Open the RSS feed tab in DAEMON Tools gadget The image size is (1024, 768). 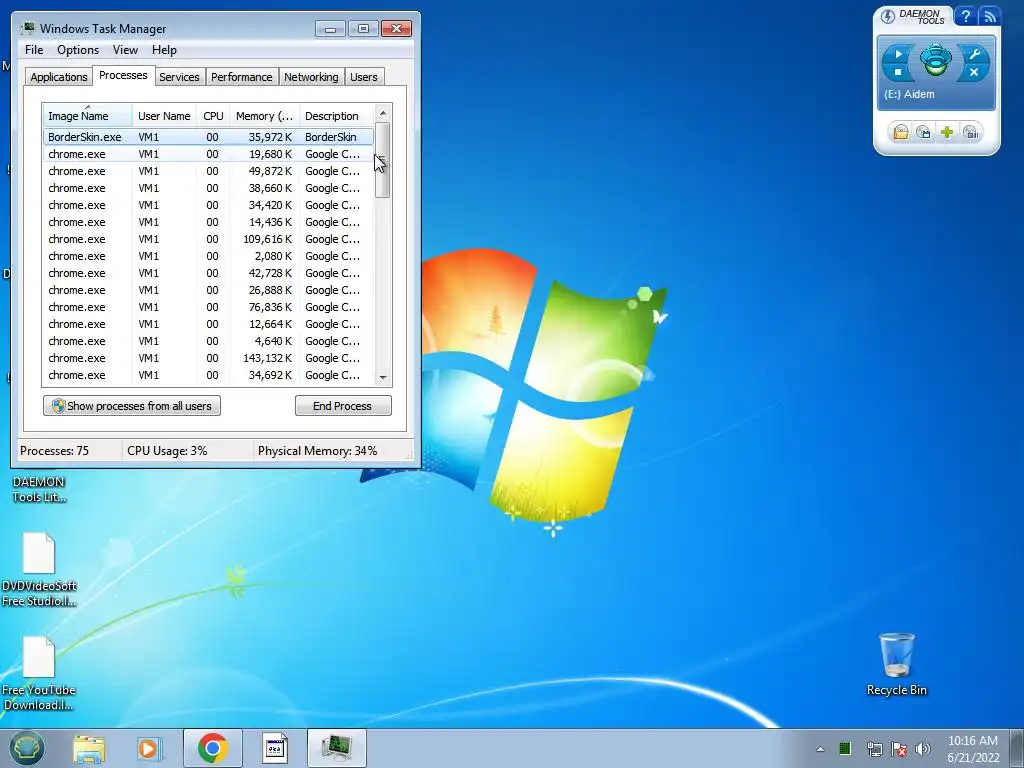coord(989,16)
